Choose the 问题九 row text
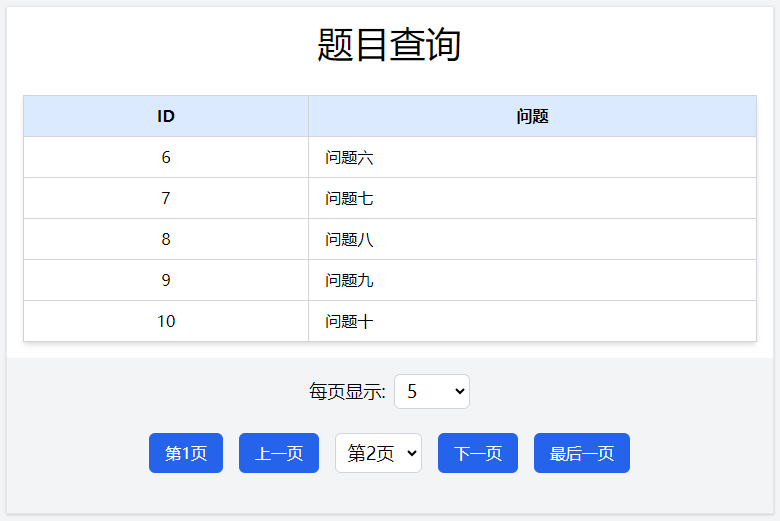This screenshot has width=780, height=521. click(349, 280)
